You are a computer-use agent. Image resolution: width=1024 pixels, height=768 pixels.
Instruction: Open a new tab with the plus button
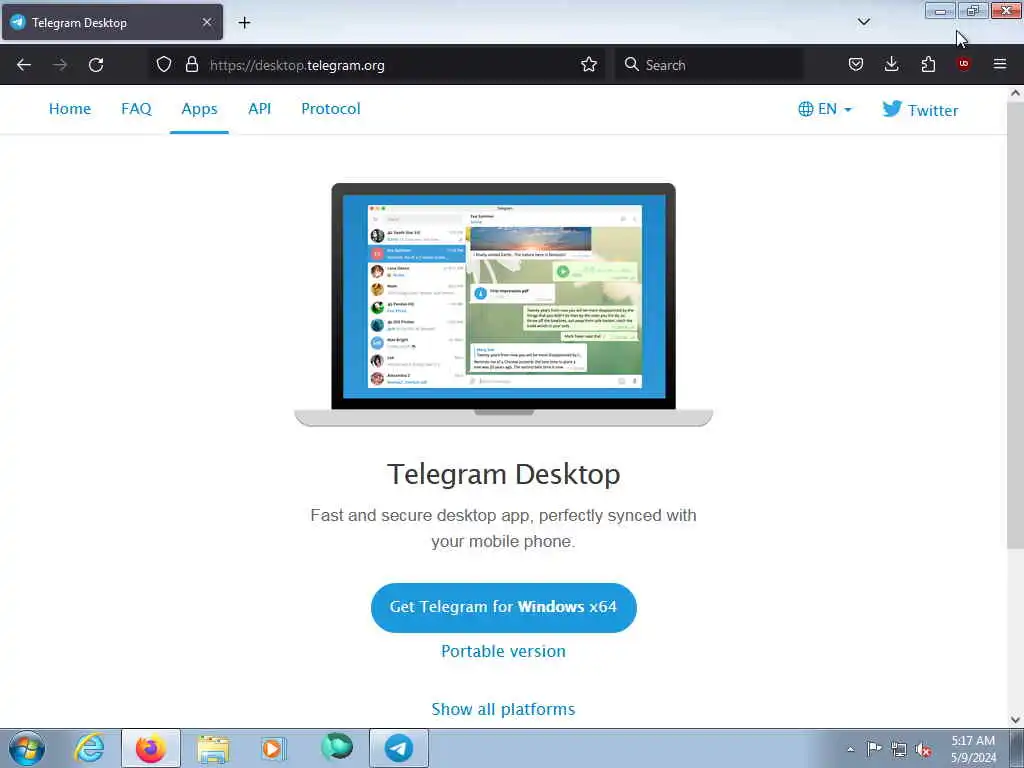point(244,23)
